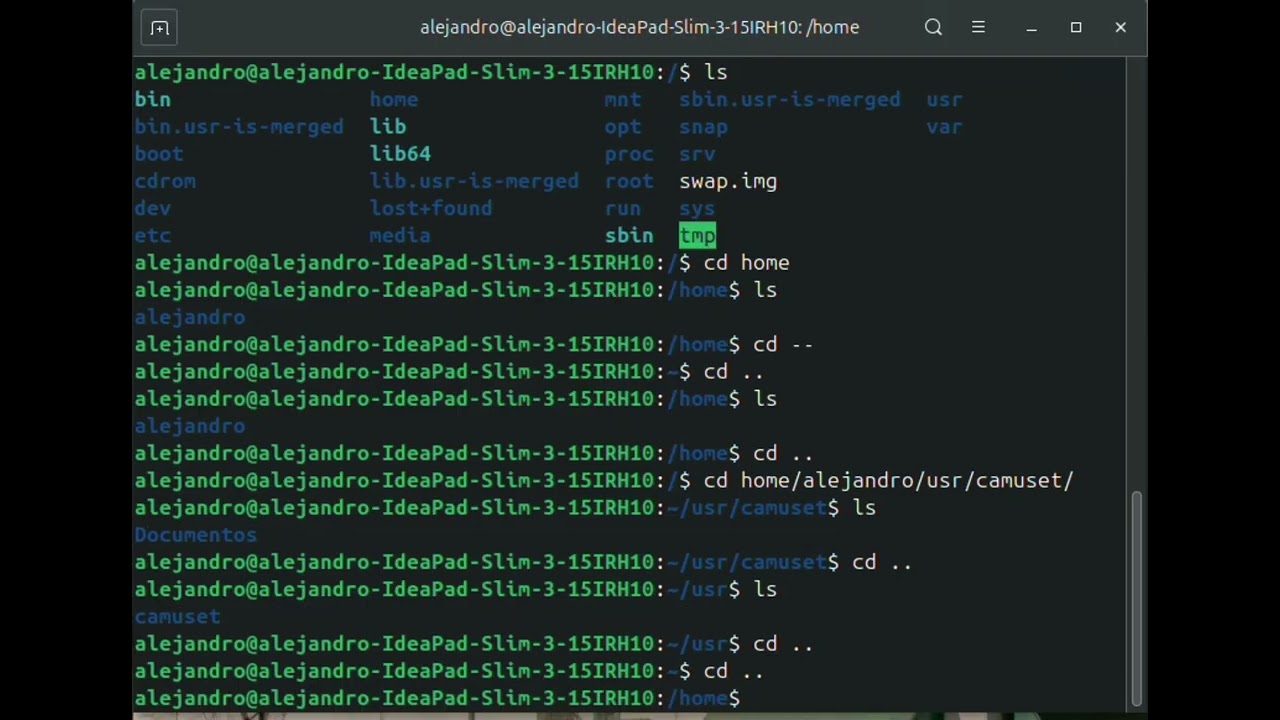This screenshot has height=720, width=1280.
Task: Click 'snap' directory name
Action: (704, 127)
